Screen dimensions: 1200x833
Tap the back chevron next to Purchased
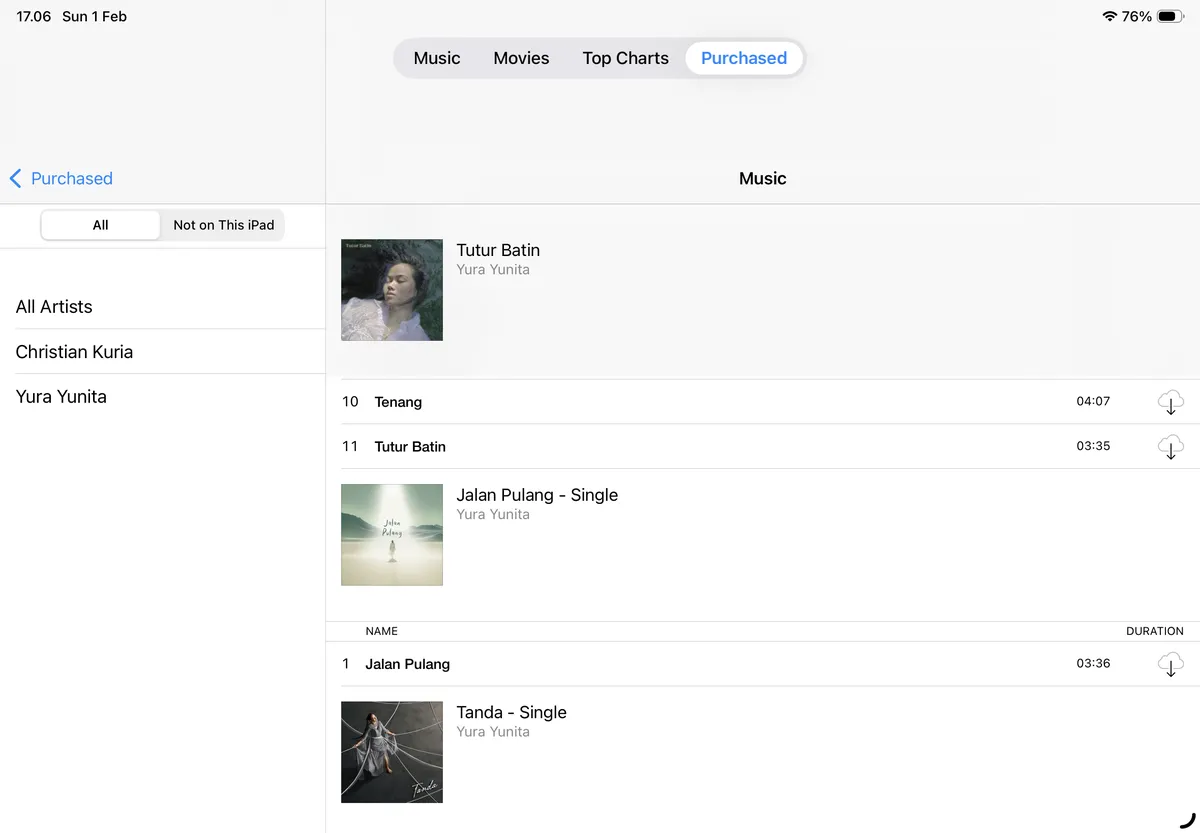point(16,179)
